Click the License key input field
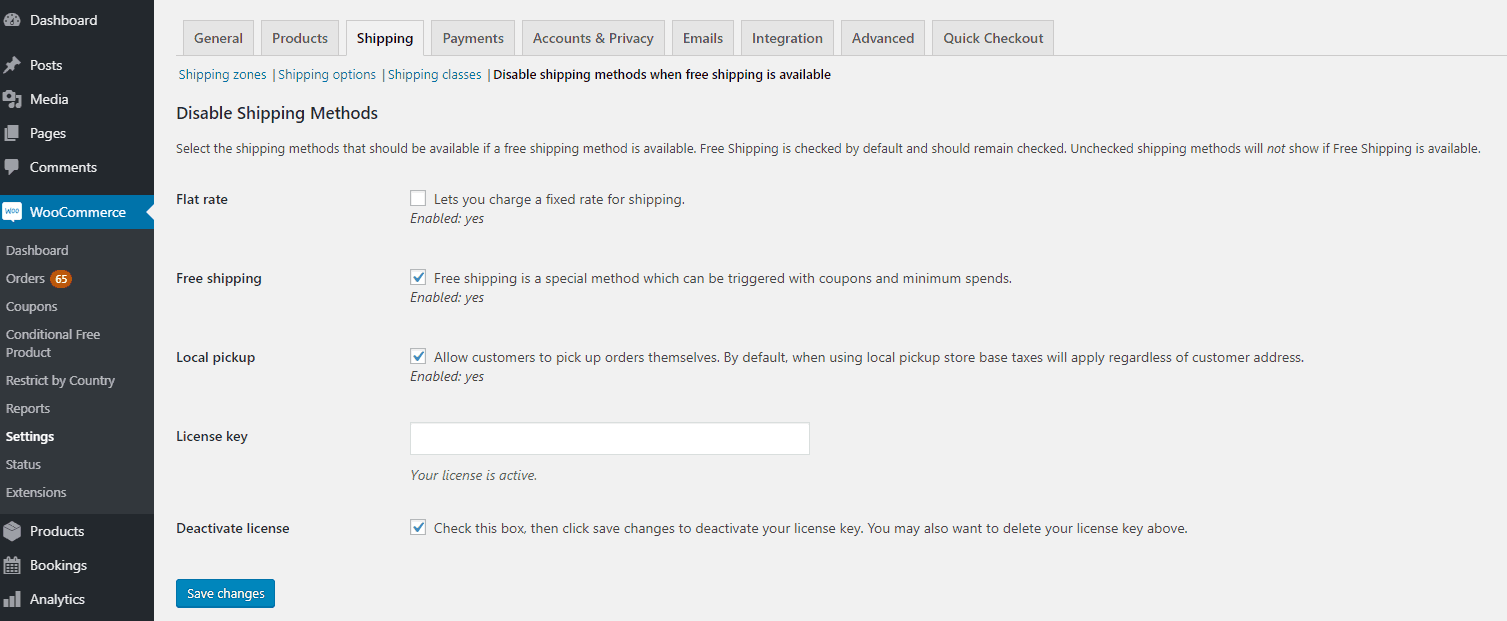This screenshot has width=1507, height=621. (x=610, y=439)
